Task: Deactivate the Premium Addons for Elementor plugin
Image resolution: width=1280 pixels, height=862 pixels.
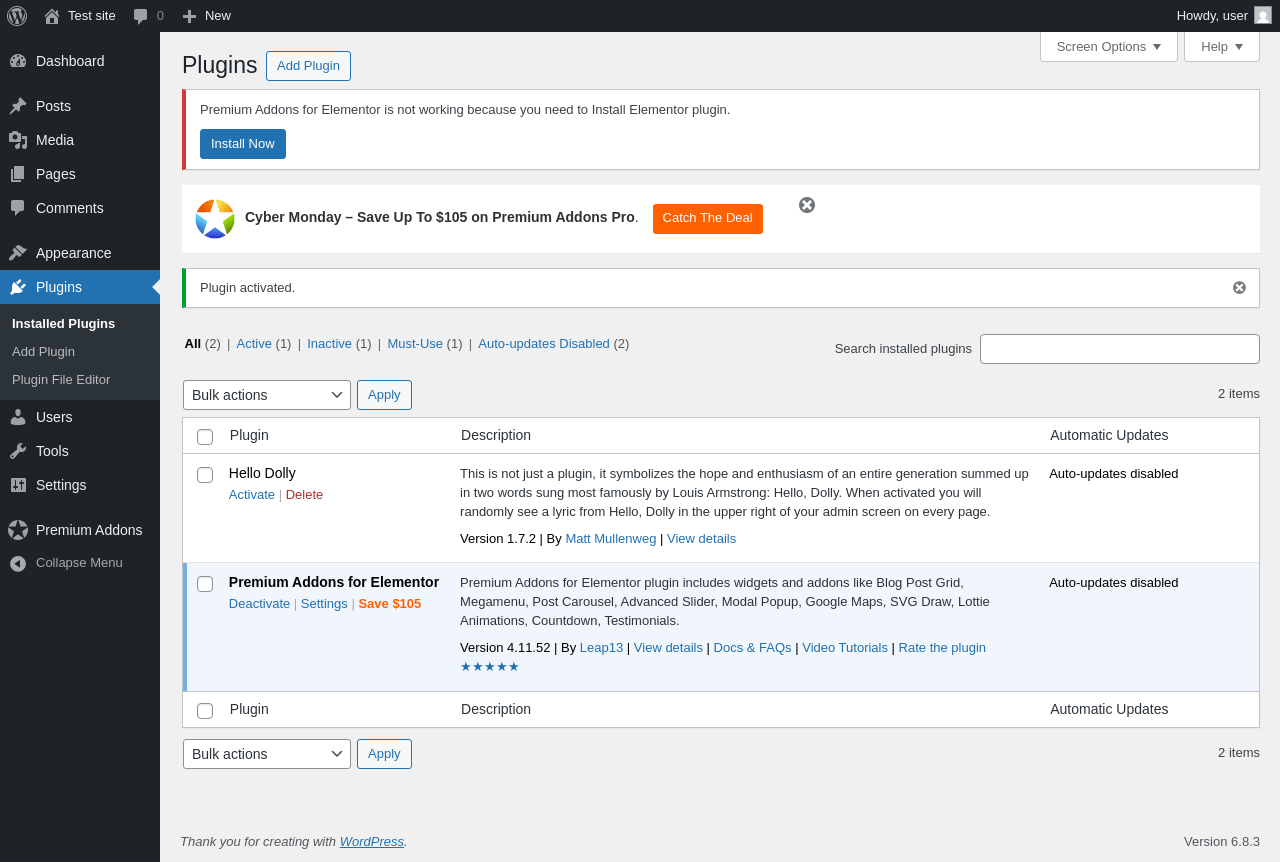Action: 259,604
